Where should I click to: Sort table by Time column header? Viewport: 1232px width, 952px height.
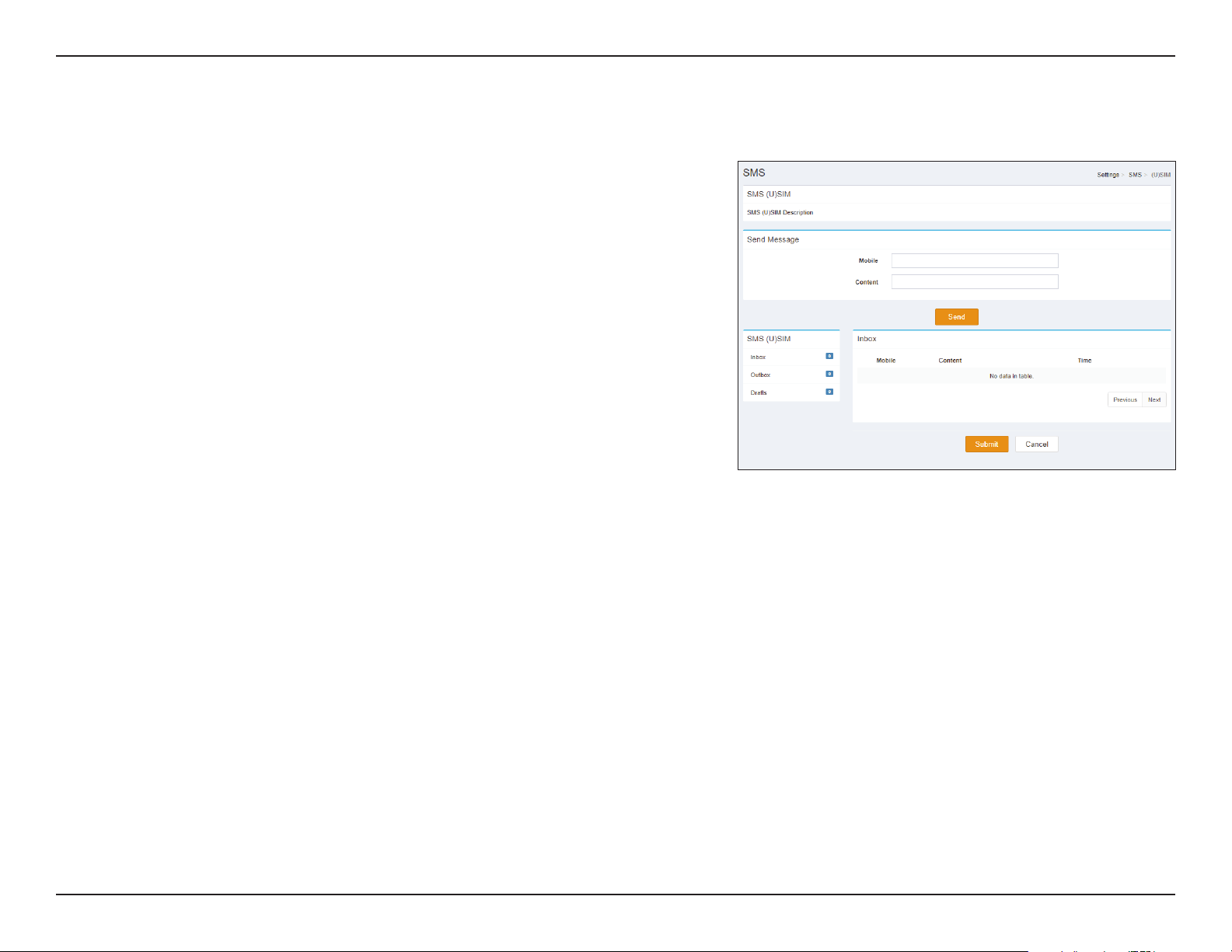[1084, 361]
